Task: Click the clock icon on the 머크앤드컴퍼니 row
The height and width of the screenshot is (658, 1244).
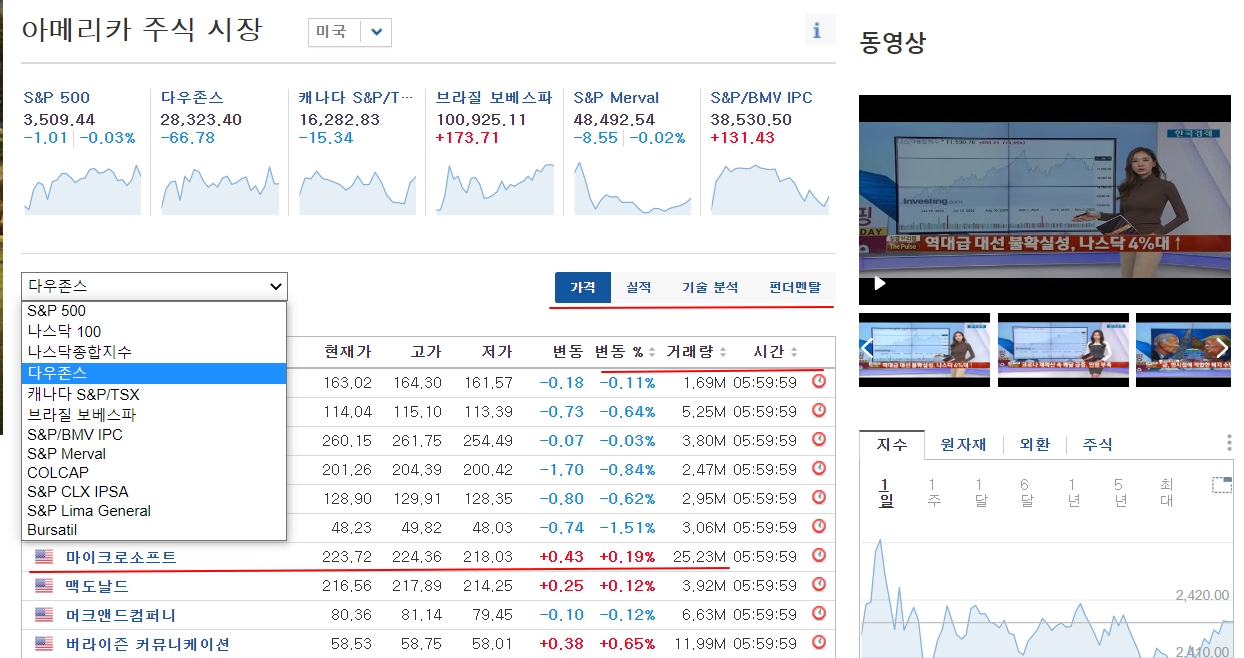Action: click(x=818, y=613)
